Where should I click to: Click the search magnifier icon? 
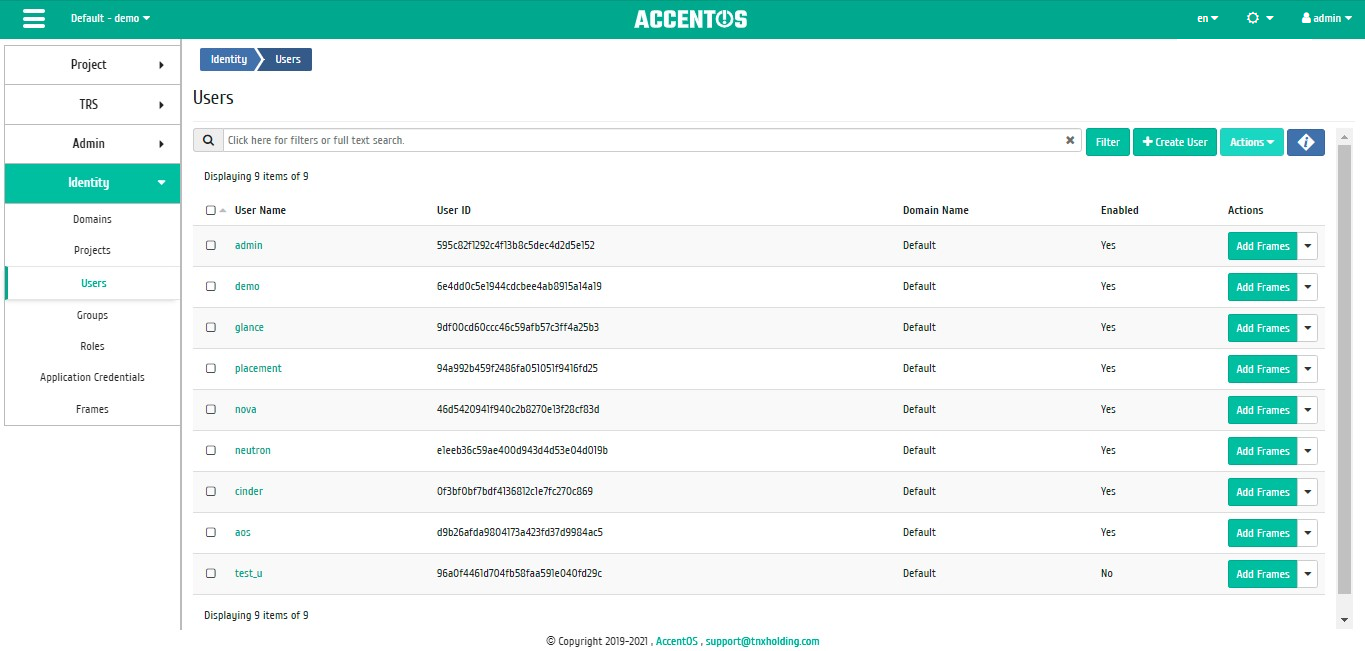tap(208, 141)
